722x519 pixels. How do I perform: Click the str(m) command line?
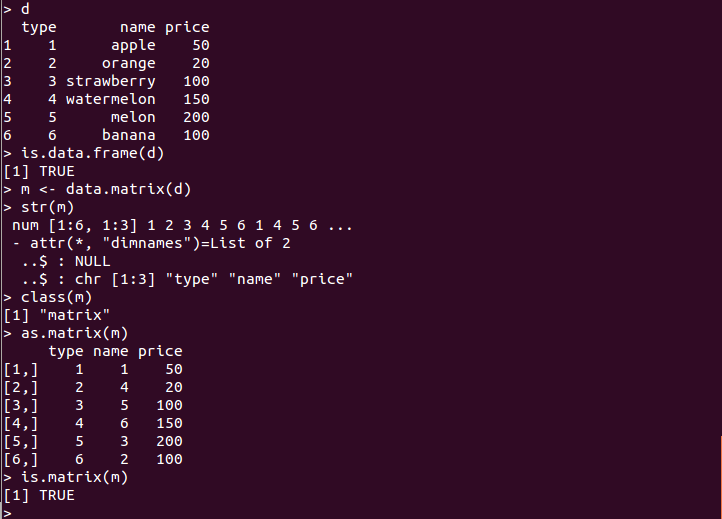39,207
